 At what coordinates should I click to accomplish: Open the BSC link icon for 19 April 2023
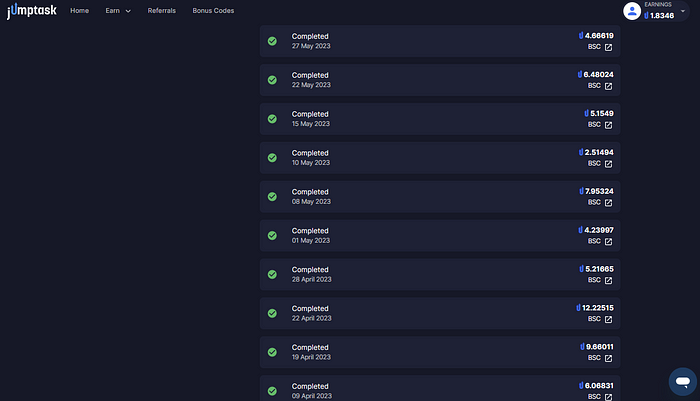[608, 358]
